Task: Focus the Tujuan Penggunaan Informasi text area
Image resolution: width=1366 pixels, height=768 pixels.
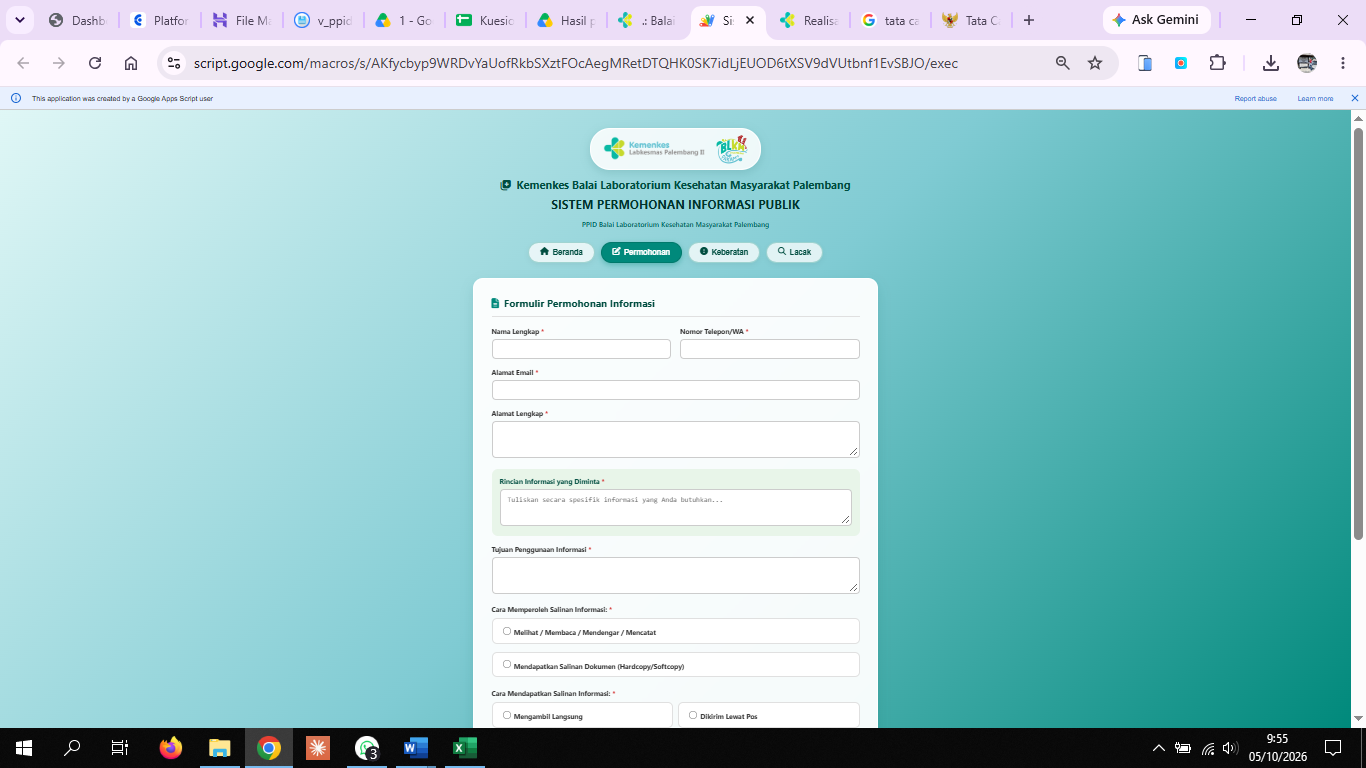Action: pyautogui.click(x=676, y=575)
